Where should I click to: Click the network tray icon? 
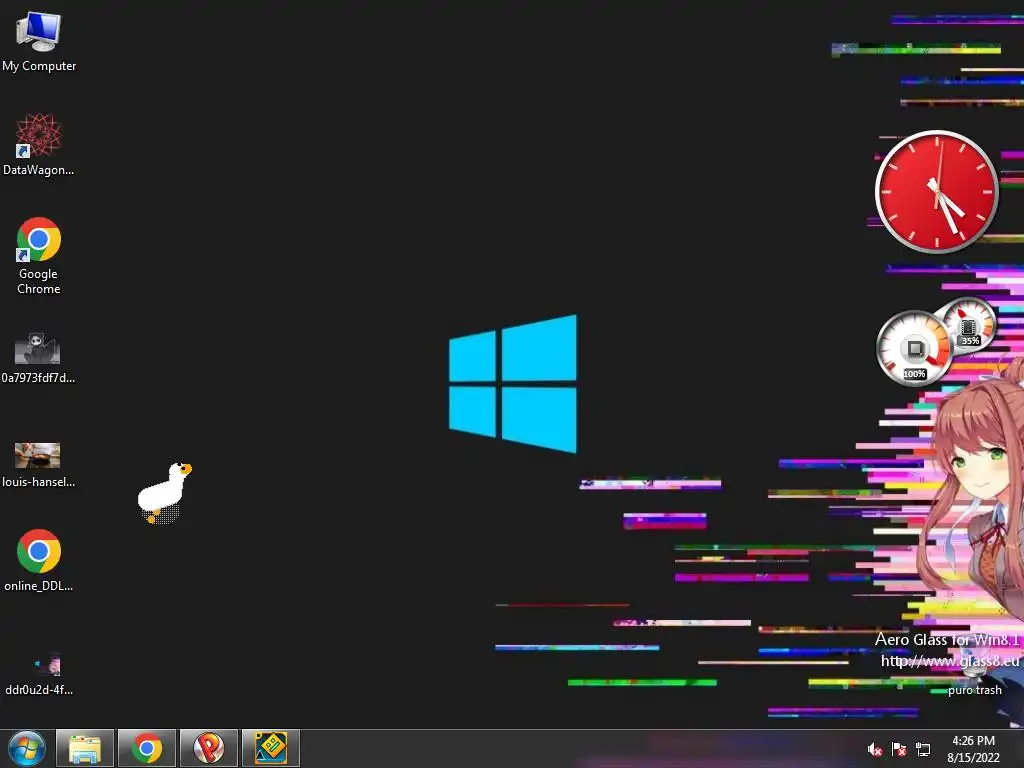coord(923,750)
